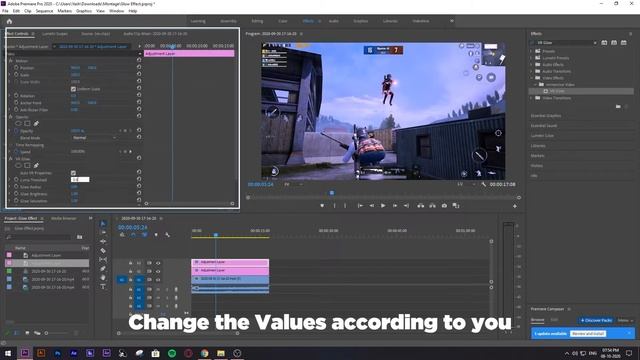Toggle Scale animation stopwatch
Screen dimensions: 640x360
tap(16, 75)
